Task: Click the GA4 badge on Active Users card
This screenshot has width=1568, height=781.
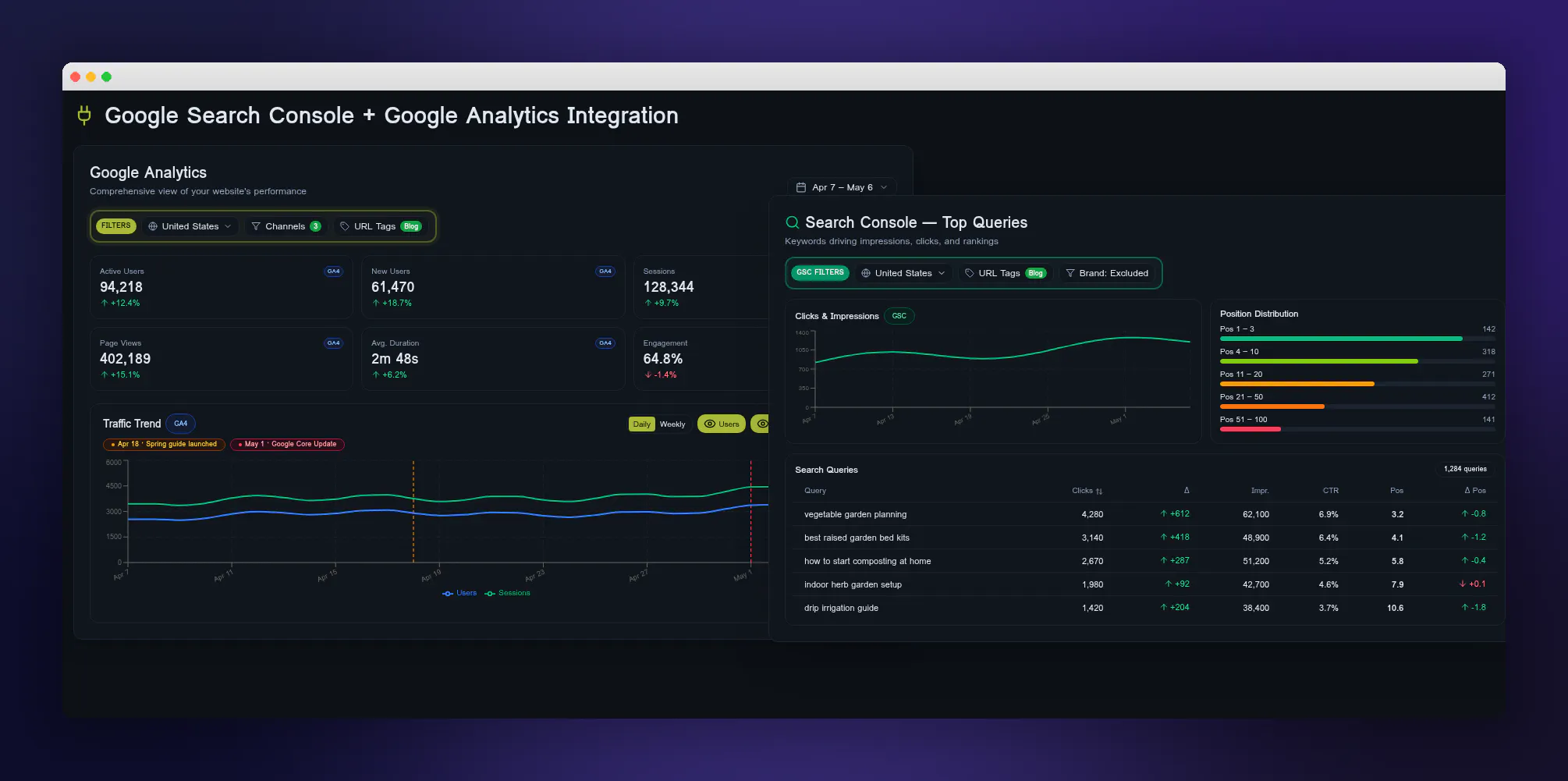Action: 334,272
